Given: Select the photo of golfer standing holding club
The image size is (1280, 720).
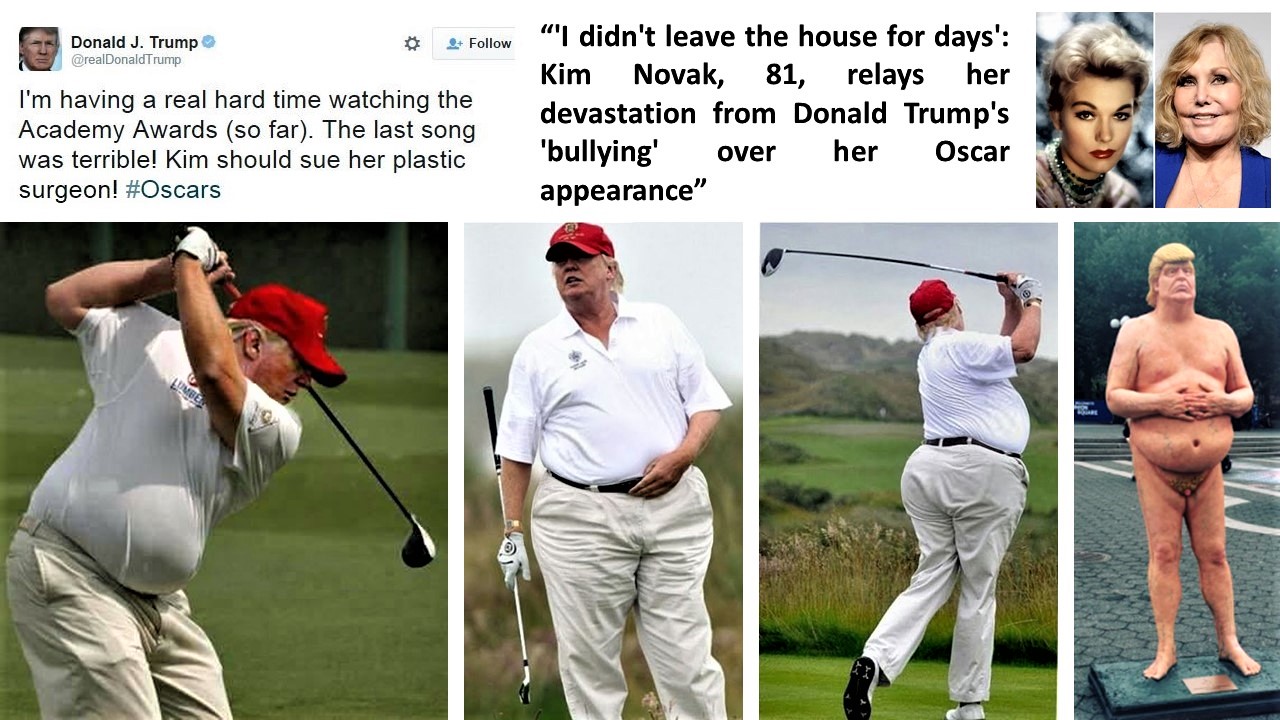Looking at the screenshot, I should click(603, 470).
